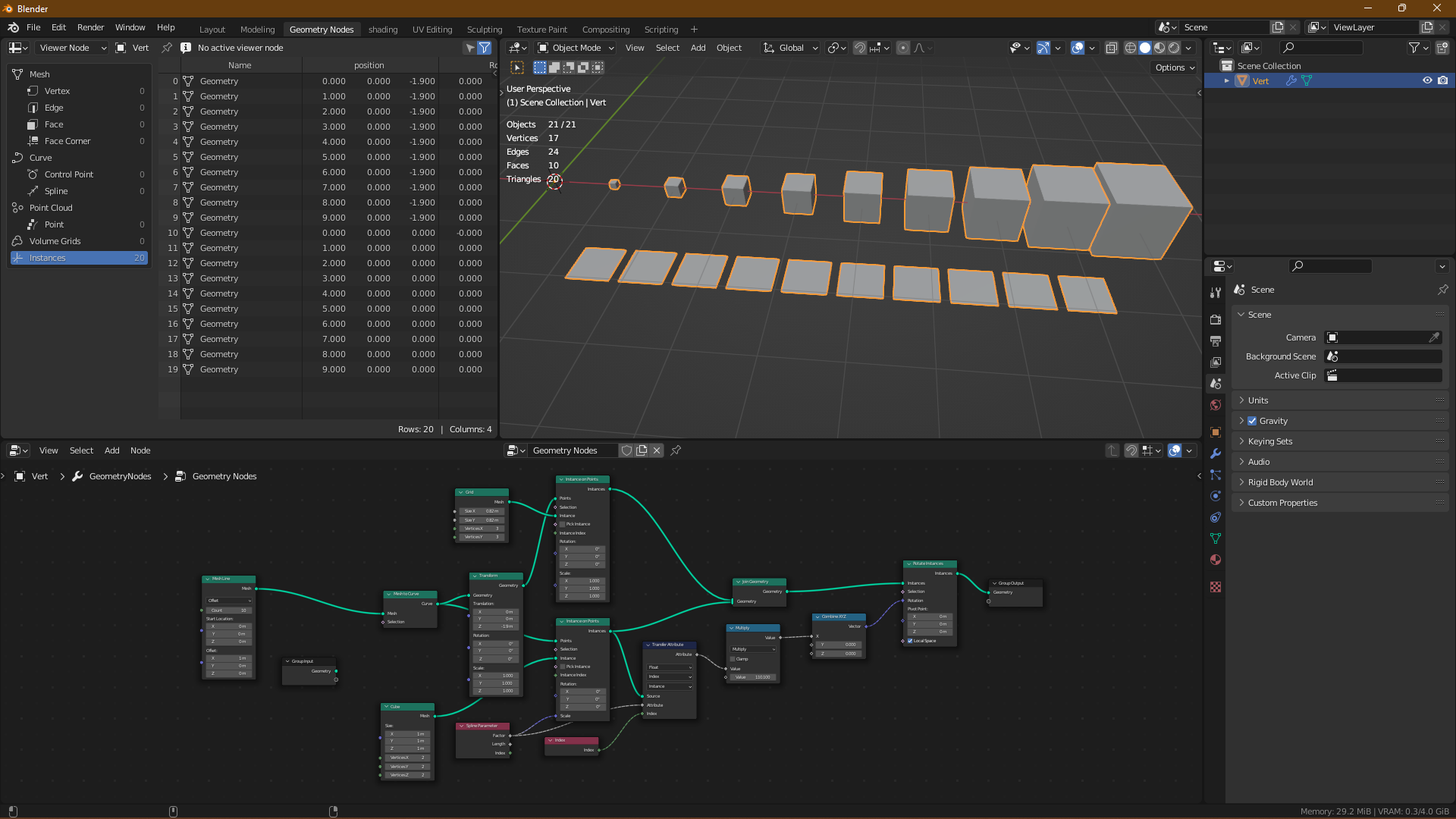Screen dimensions: 1456x819
Task: Open the Object Data mesh properties tab
Action: (1216, 538)
